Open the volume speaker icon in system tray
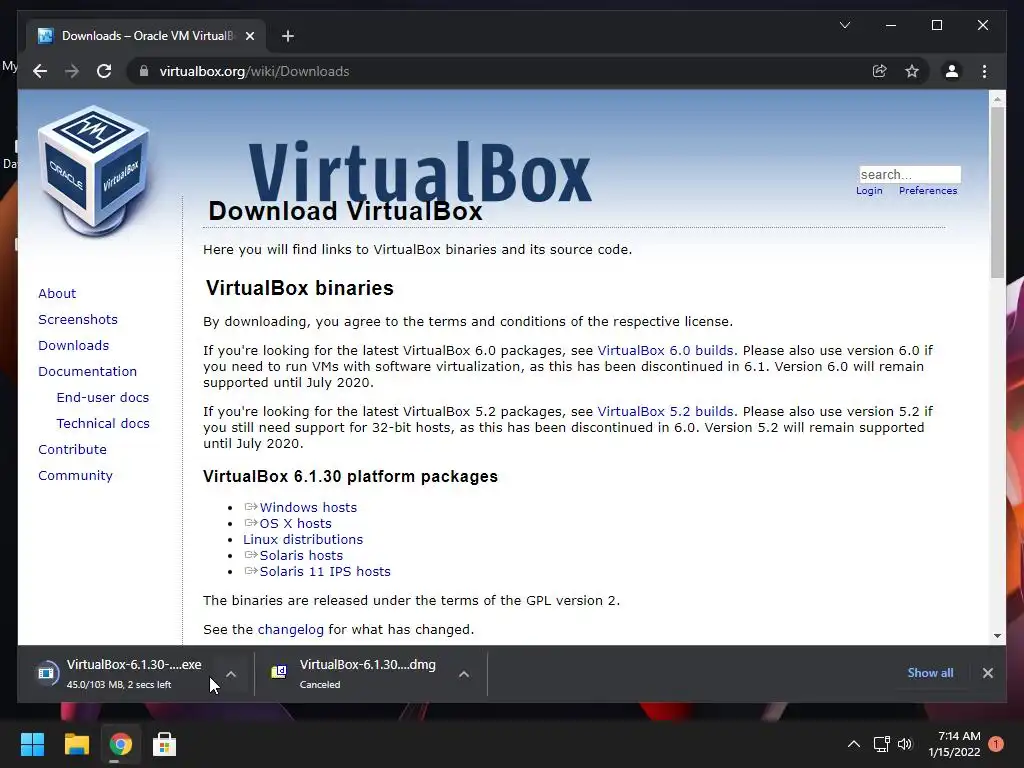Image resolution: width=1024 pixels, height=768 pixels. click(x=904, y=744)
